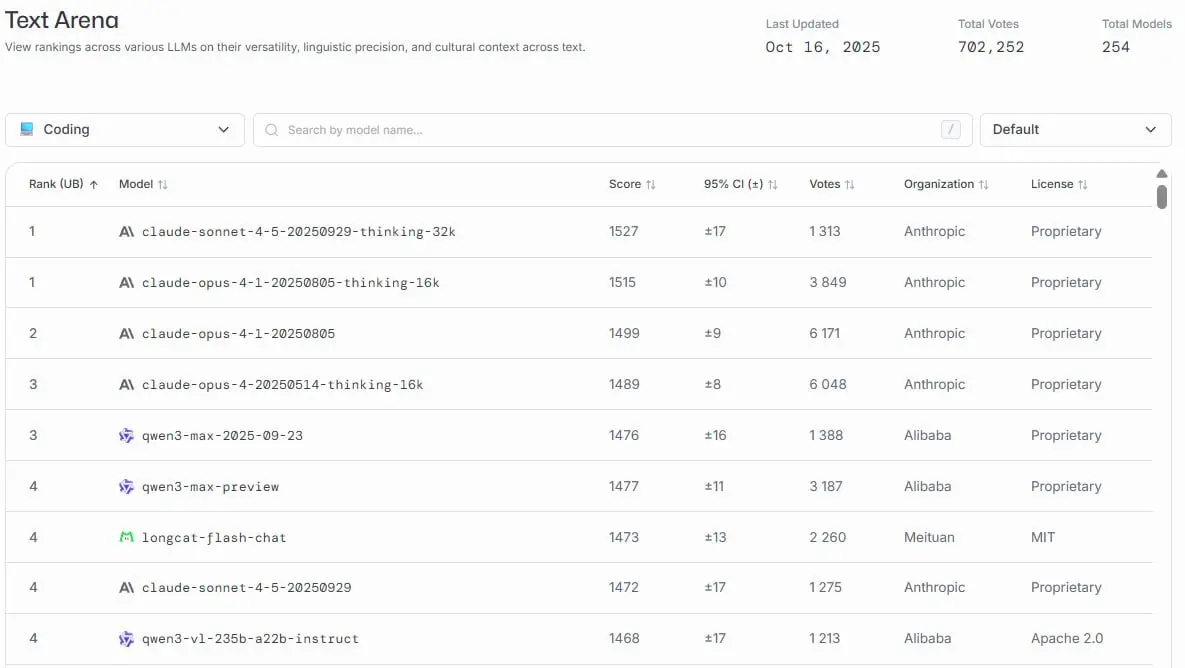Screen dimensions: 1185x668
Task: Click Qwen logo beside qwen3-max-preview
Action: coord(126,487)
